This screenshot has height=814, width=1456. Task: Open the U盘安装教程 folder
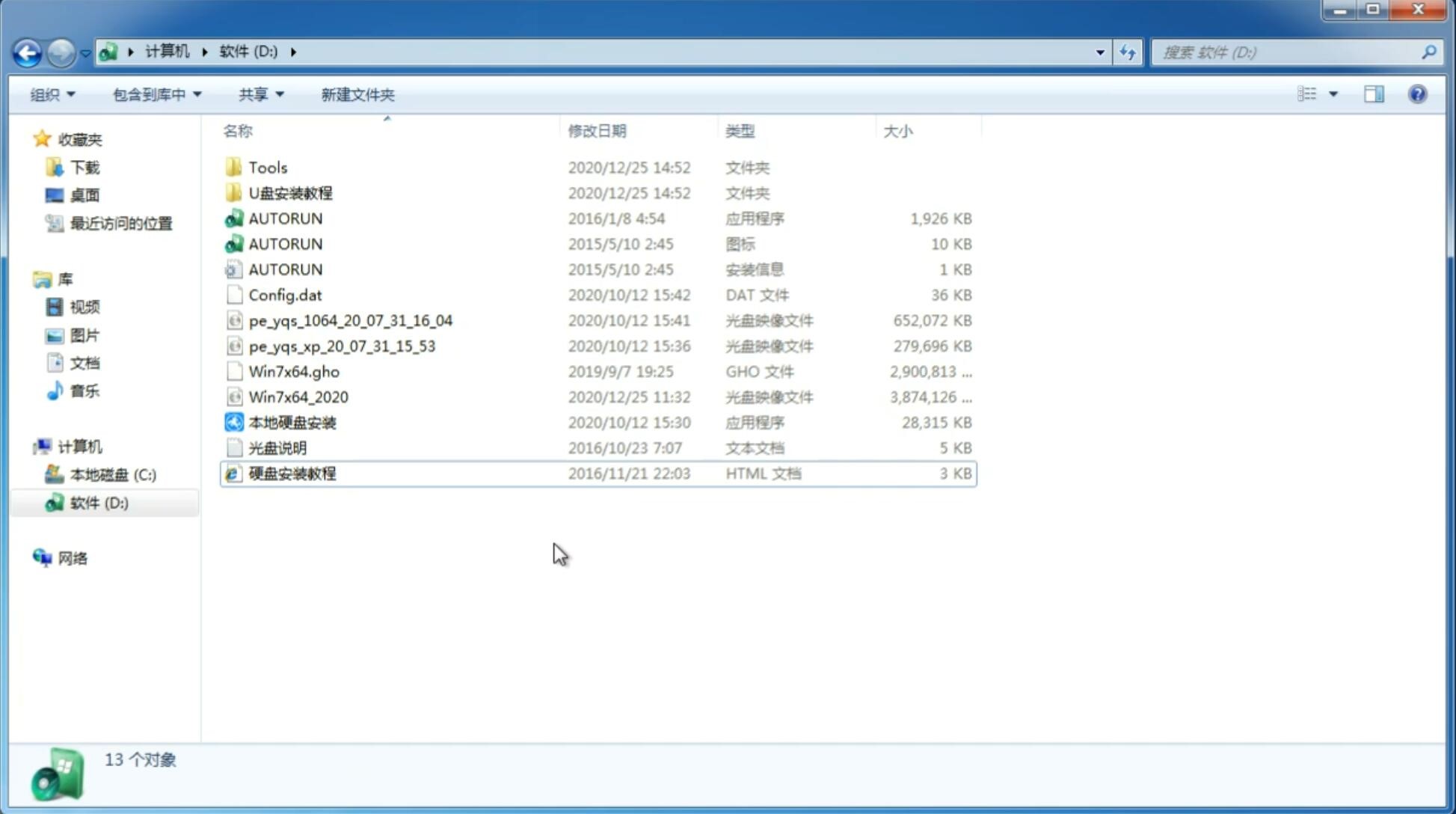click(x=290, y=192)
